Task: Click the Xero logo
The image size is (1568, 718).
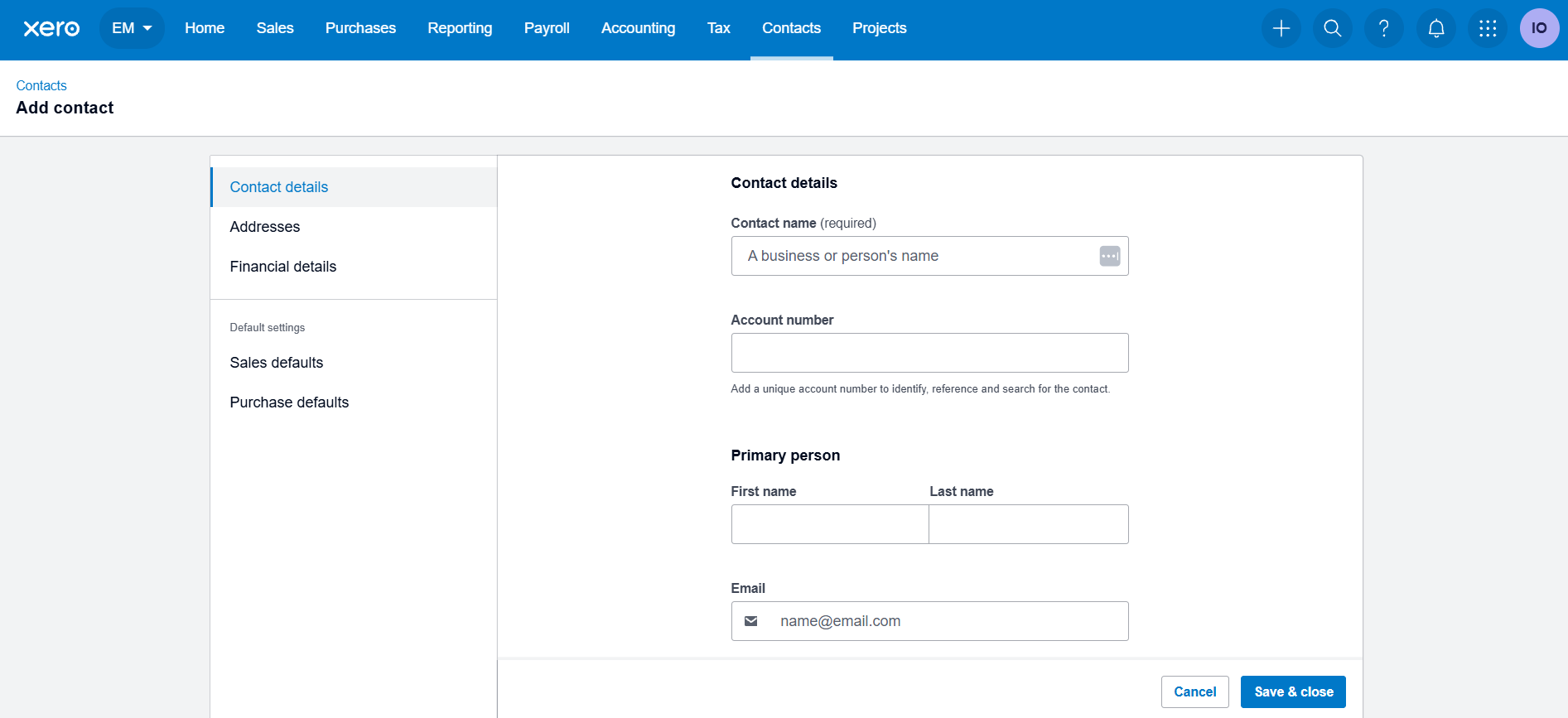Action: click(x=51, y=28)
